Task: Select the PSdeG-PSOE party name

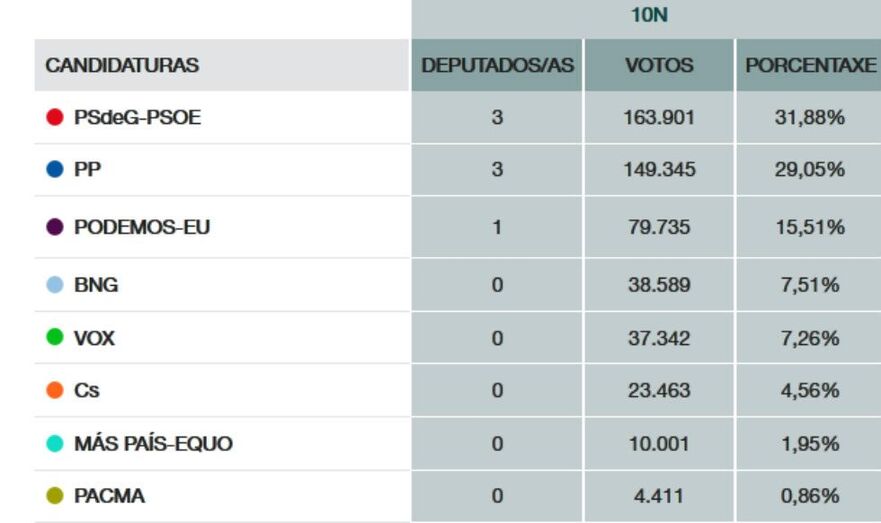Action: (x=137, y=117)
